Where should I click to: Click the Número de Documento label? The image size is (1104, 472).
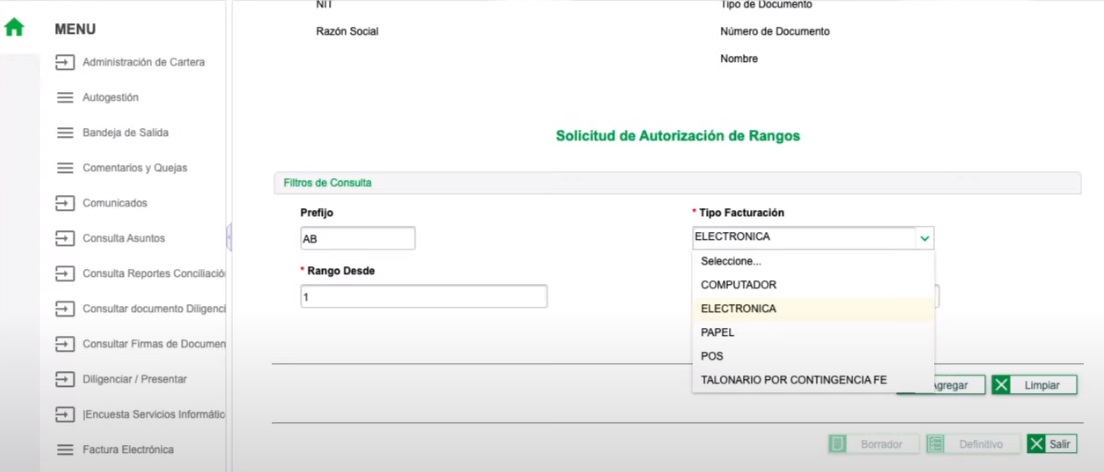(x=774, y=32)
